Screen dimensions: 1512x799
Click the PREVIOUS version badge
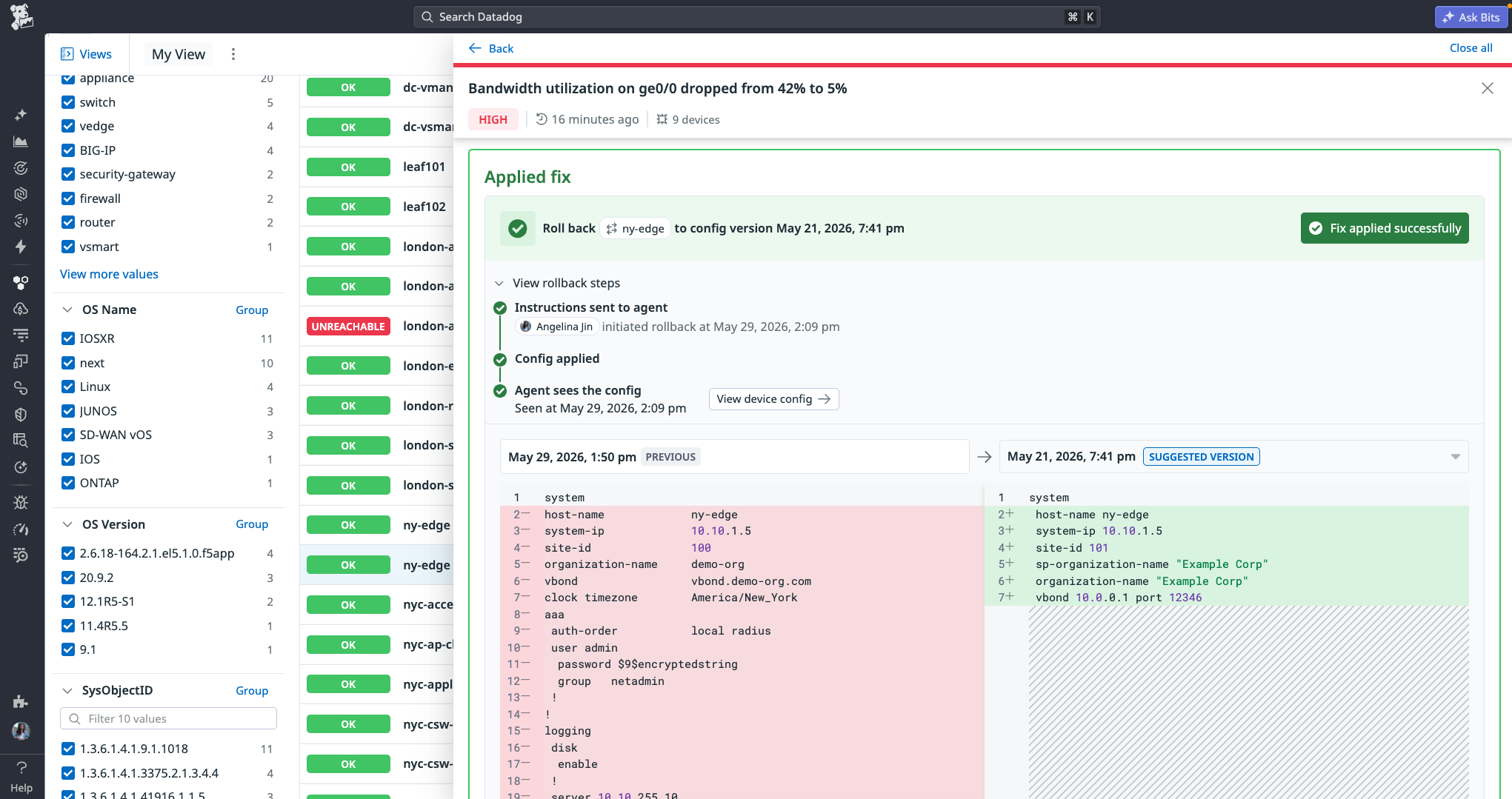[x=670, y=457]
